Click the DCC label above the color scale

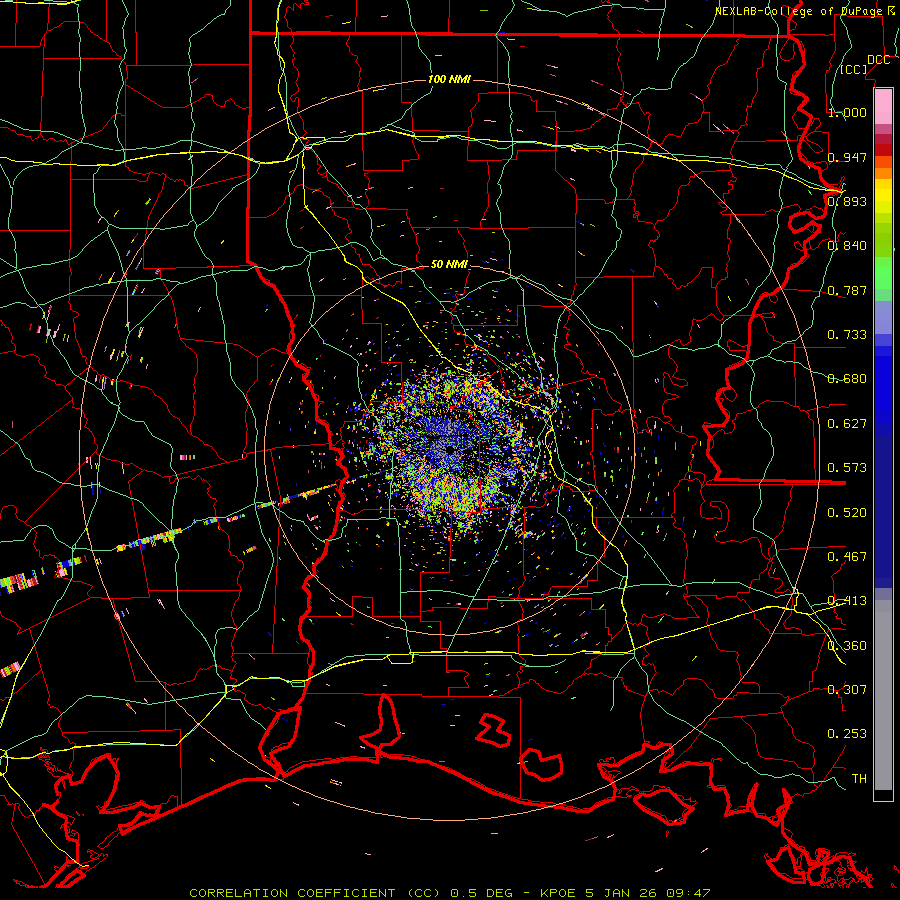click(879, 60)
